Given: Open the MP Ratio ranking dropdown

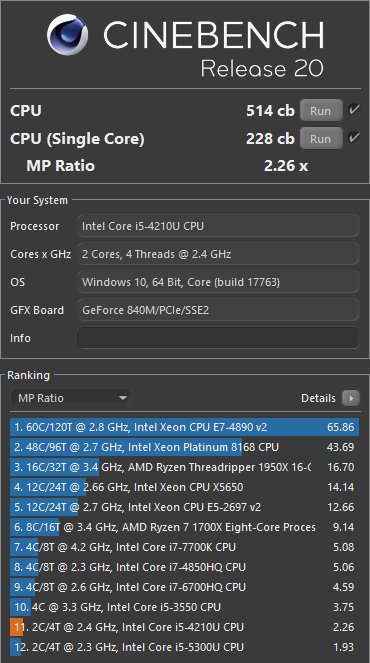Looking at the screenshot, I should click(x=71, y=398).
